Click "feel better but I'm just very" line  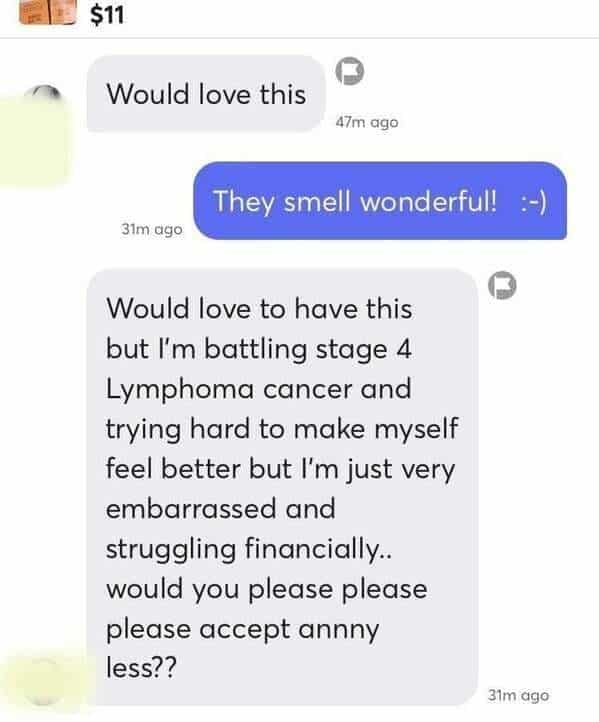pyautogui.click(x=280, y=469)
